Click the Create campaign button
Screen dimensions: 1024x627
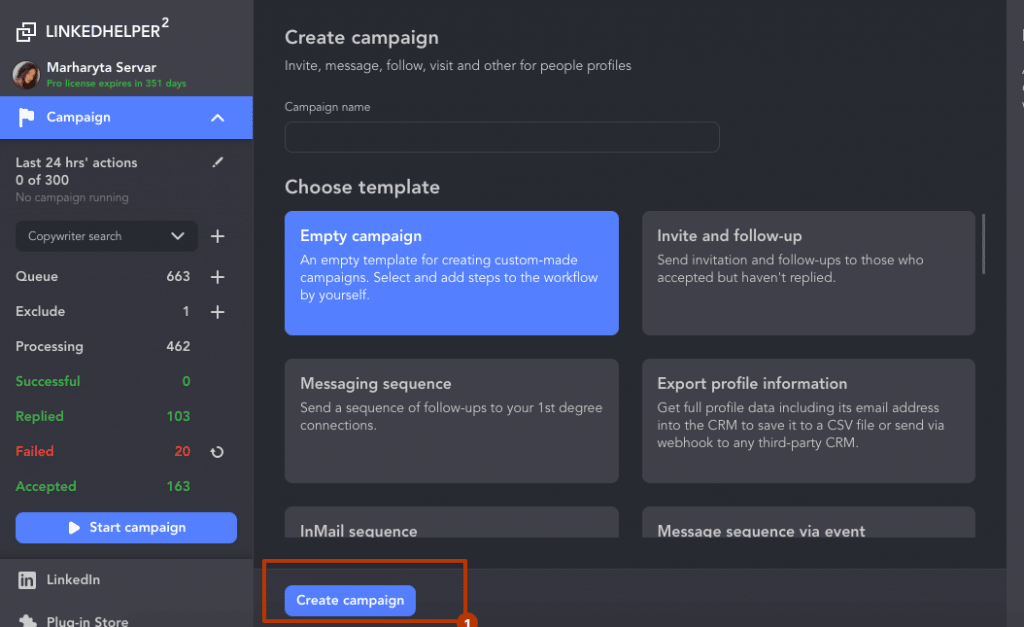click(350, 600)
